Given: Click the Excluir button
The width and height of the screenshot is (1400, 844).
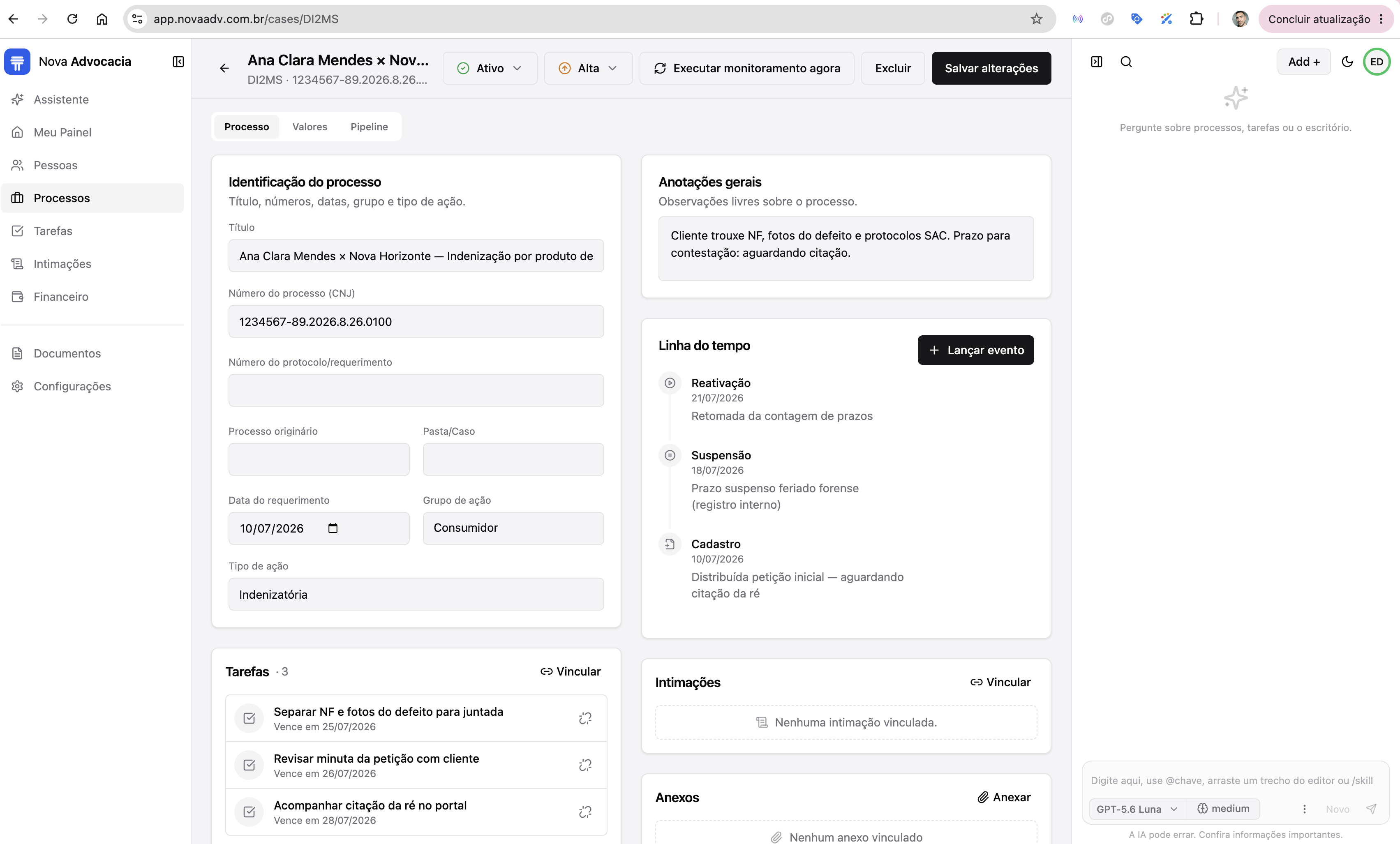Looking at the screenshot, I should tap(893, 68).
